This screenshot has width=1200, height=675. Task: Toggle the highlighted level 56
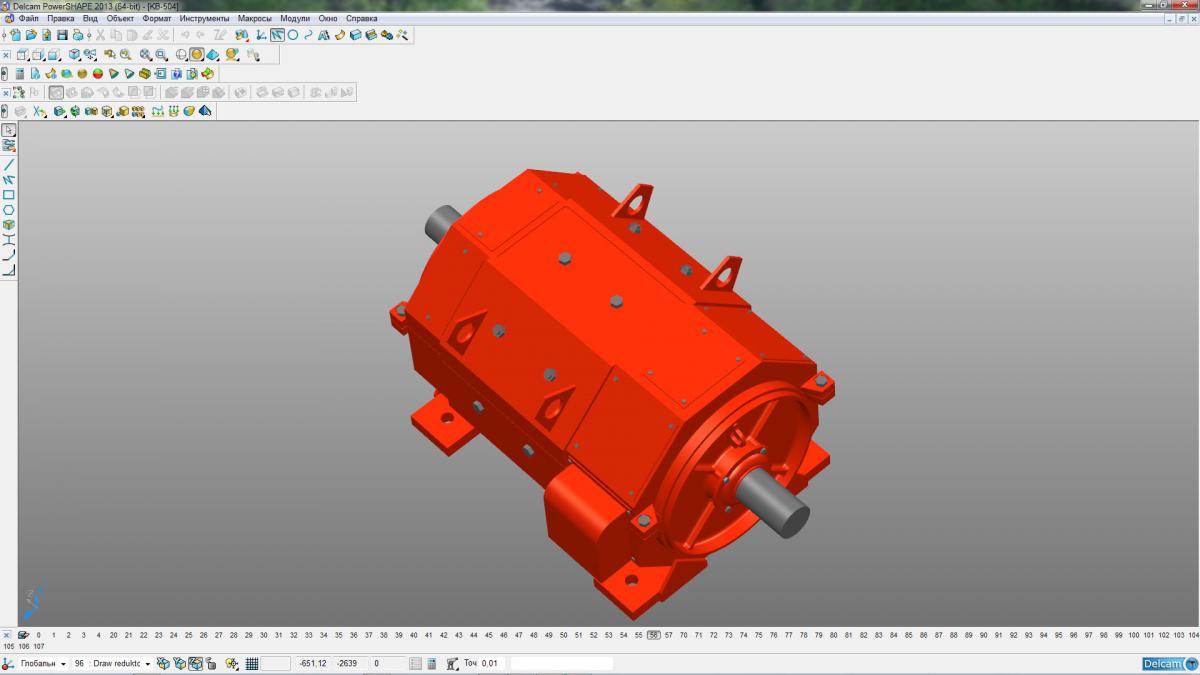[654, 635]
